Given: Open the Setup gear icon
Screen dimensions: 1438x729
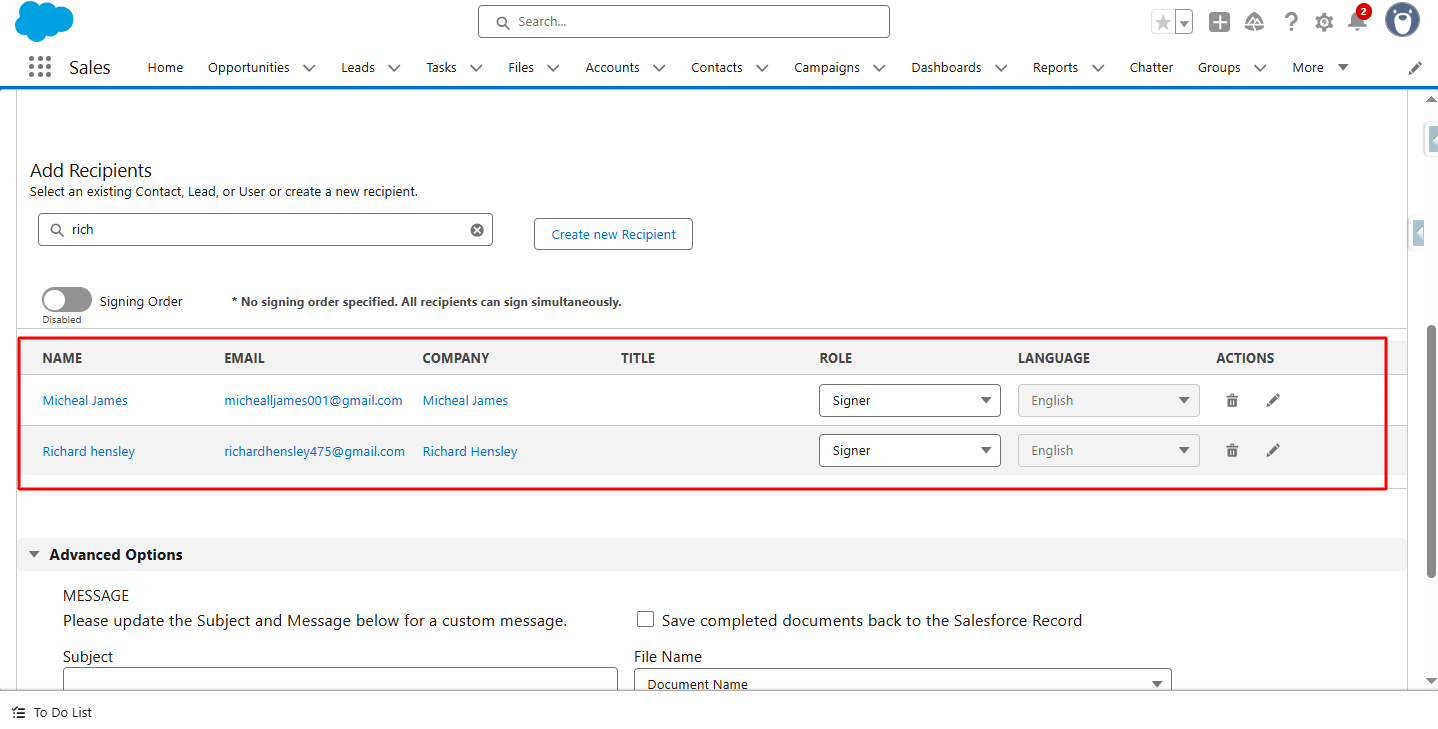Looking at the screenshot, I should (x=1324, y=22).
